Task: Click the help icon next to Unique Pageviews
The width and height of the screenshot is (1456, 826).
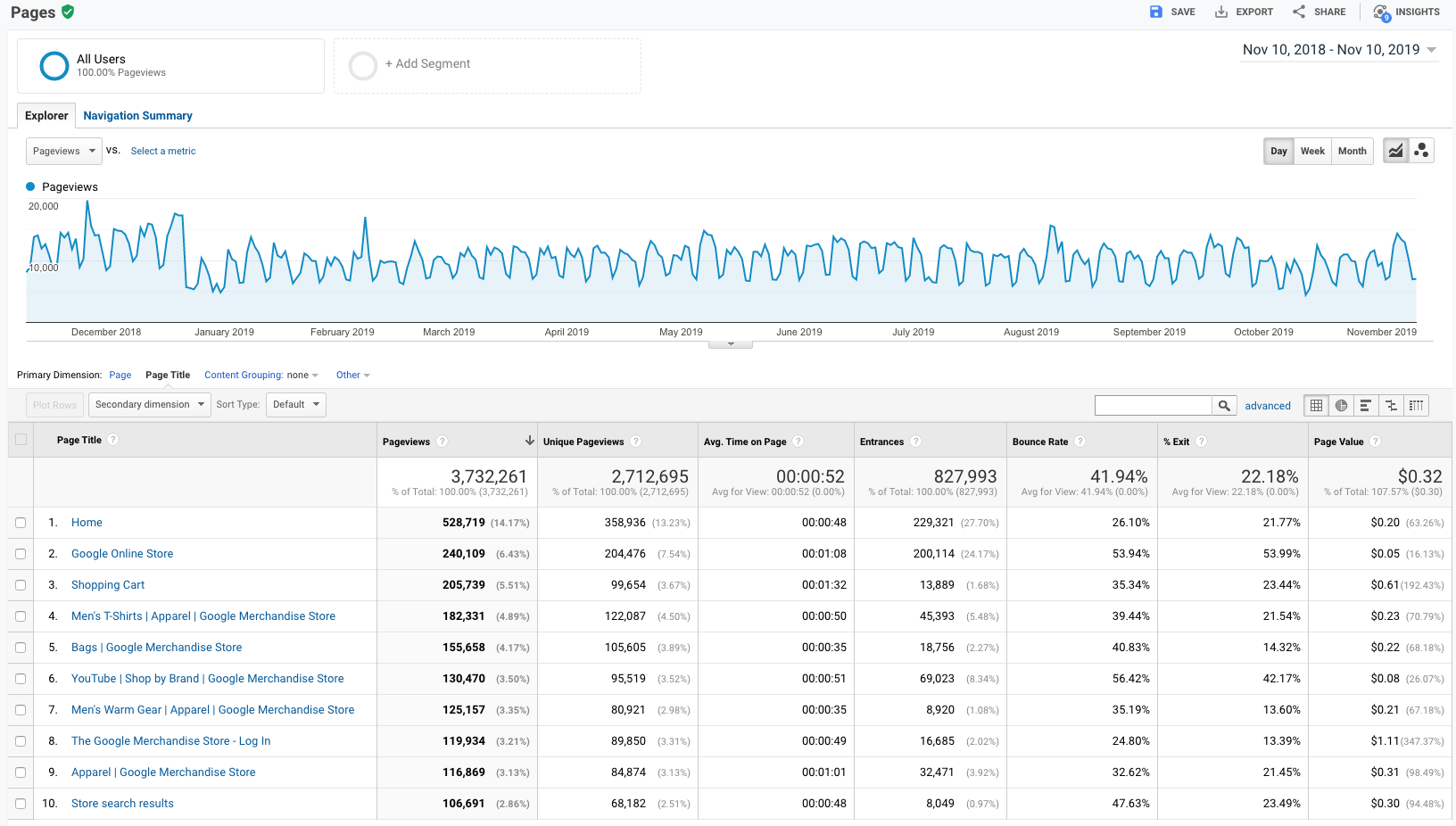Action: (636, 442)
